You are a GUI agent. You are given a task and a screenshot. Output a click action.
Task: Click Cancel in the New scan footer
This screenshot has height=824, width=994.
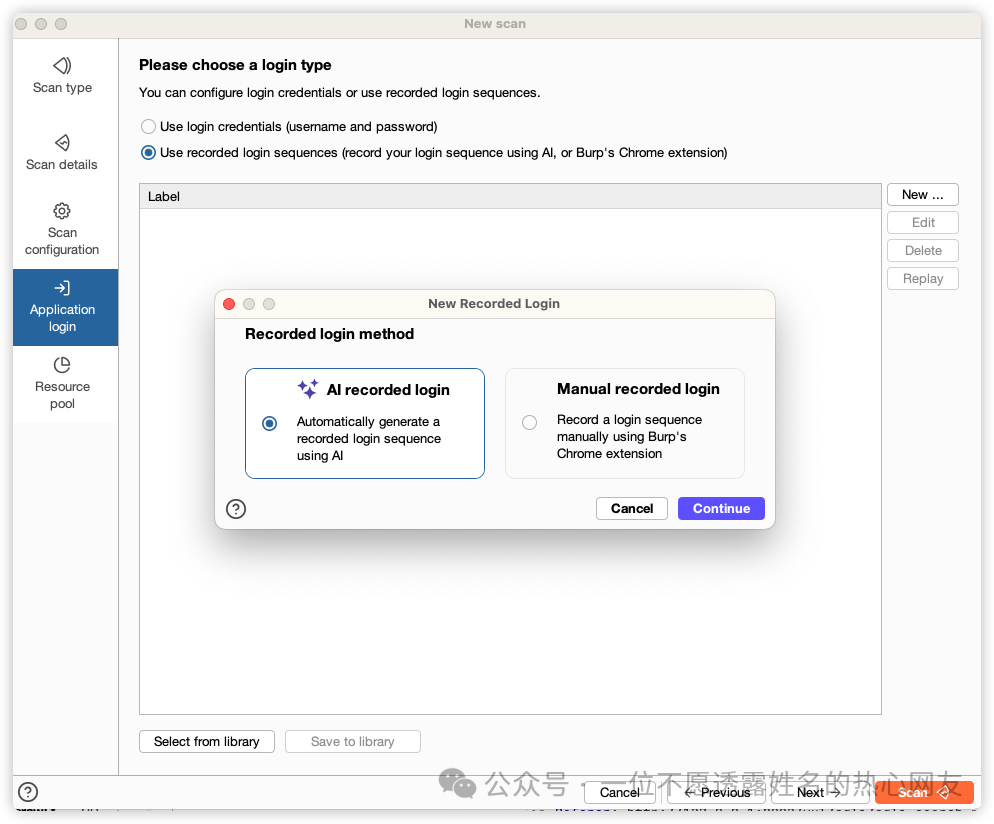pos(619,792)
